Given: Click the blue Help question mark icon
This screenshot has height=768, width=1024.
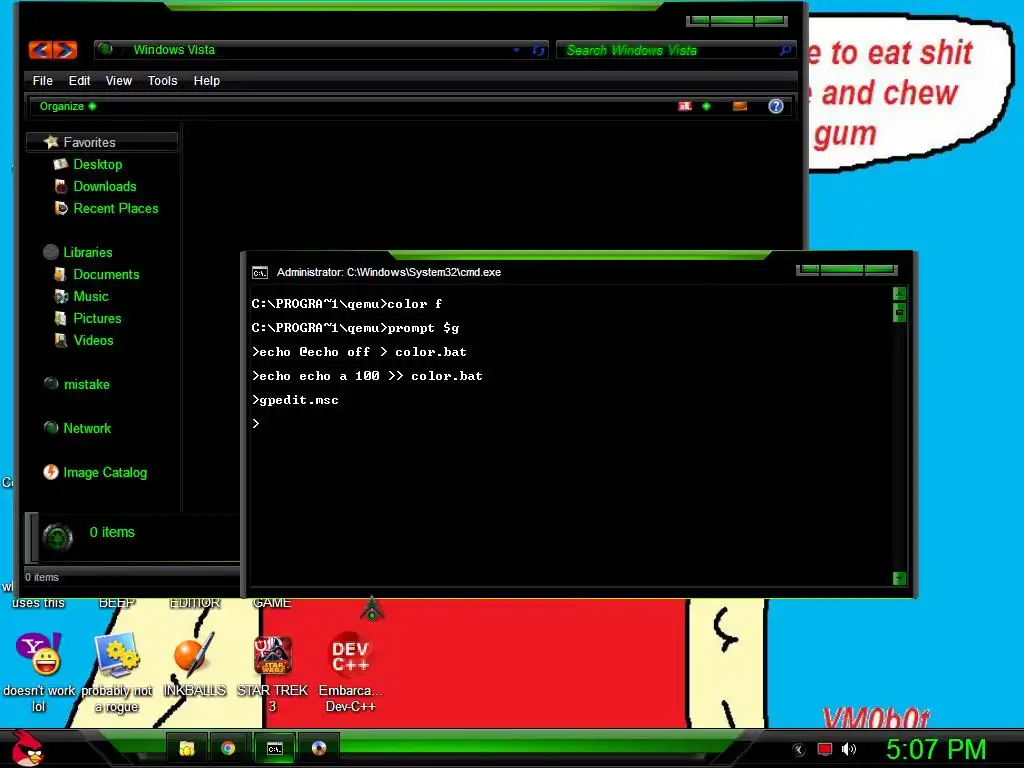Looking at the screenshot, I should [x=775, y=106].
